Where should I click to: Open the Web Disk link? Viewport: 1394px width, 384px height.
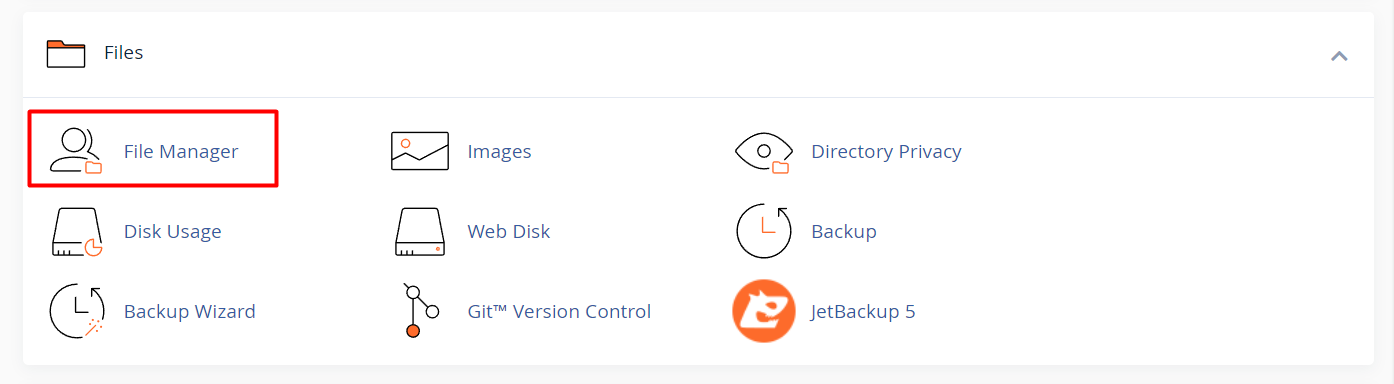pos(509,232)
